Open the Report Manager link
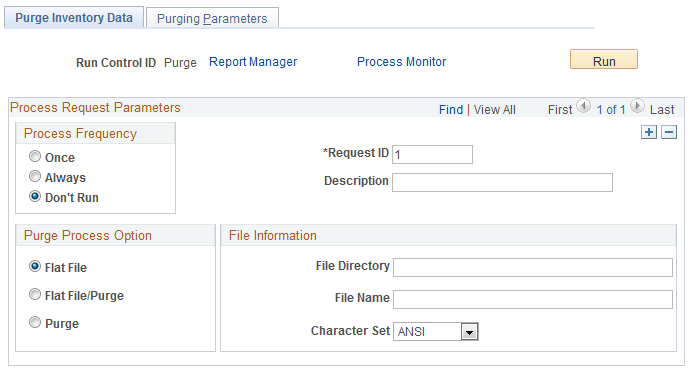695x375 pixels. pyautogui.click(x=253, y=62)
